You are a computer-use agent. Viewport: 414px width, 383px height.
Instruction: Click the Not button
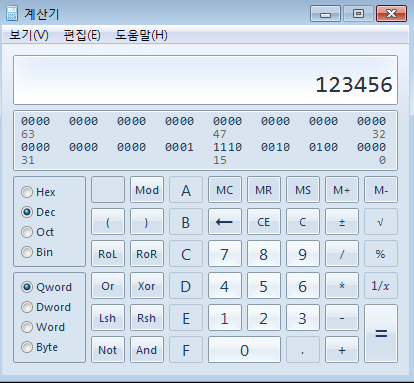click(108, 350)
